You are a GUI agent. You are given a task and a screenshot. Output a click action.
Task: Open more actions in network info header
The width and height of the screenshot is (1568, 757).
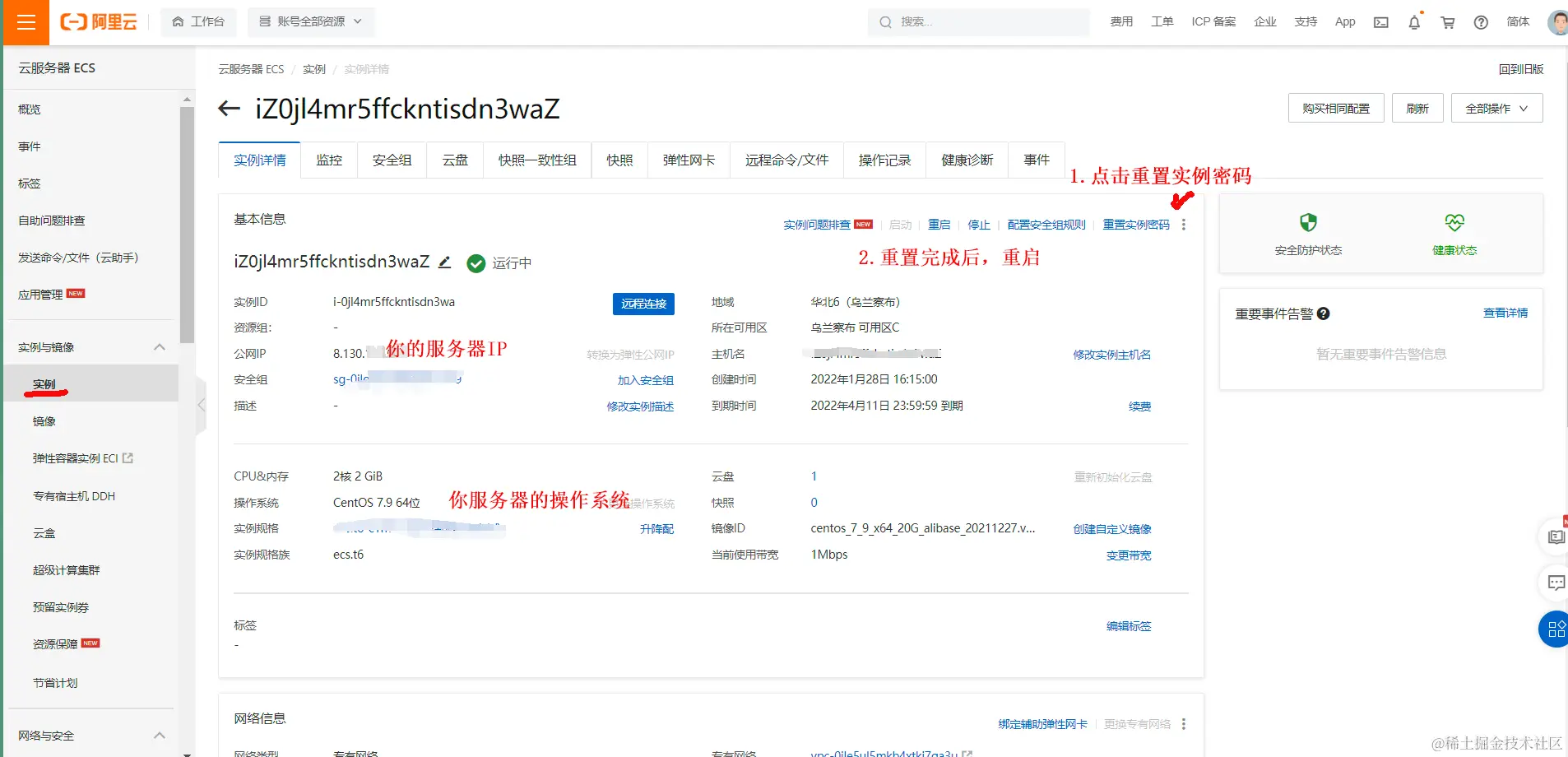click(x=1184, y=724)
